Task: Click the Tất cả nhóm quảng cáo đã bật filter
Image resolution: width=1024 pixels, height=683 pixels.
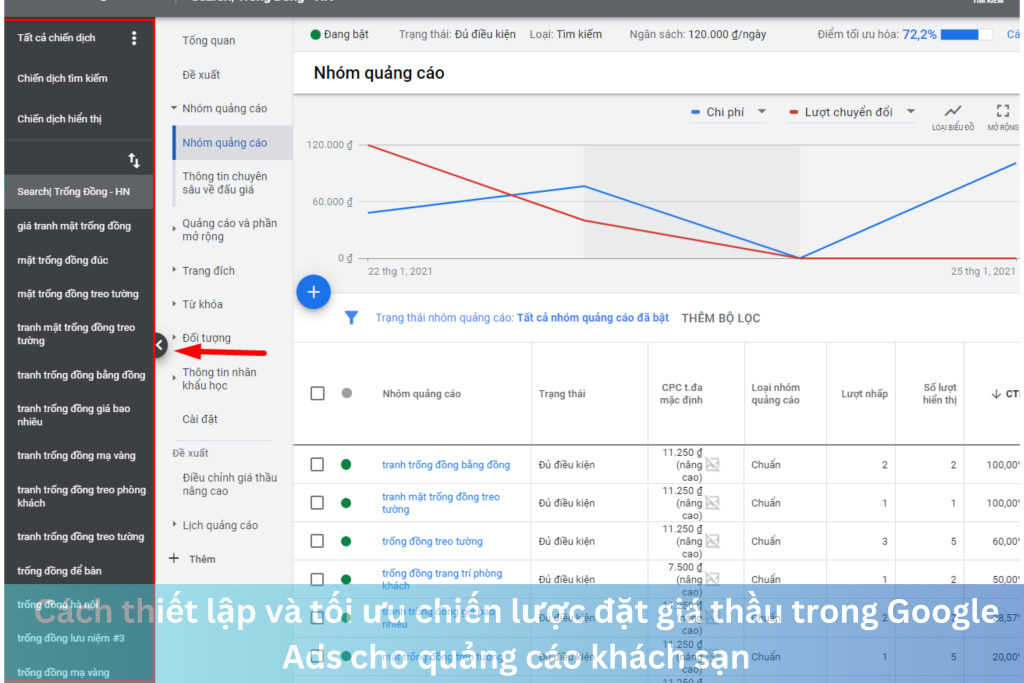Action: tap(593, 318)
